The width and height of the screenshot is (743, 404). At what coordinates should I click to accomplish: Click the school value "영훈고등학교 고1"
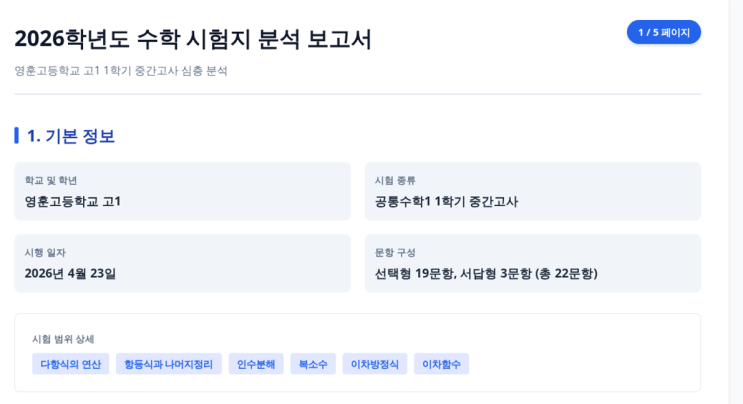click(x=73, y=201)
